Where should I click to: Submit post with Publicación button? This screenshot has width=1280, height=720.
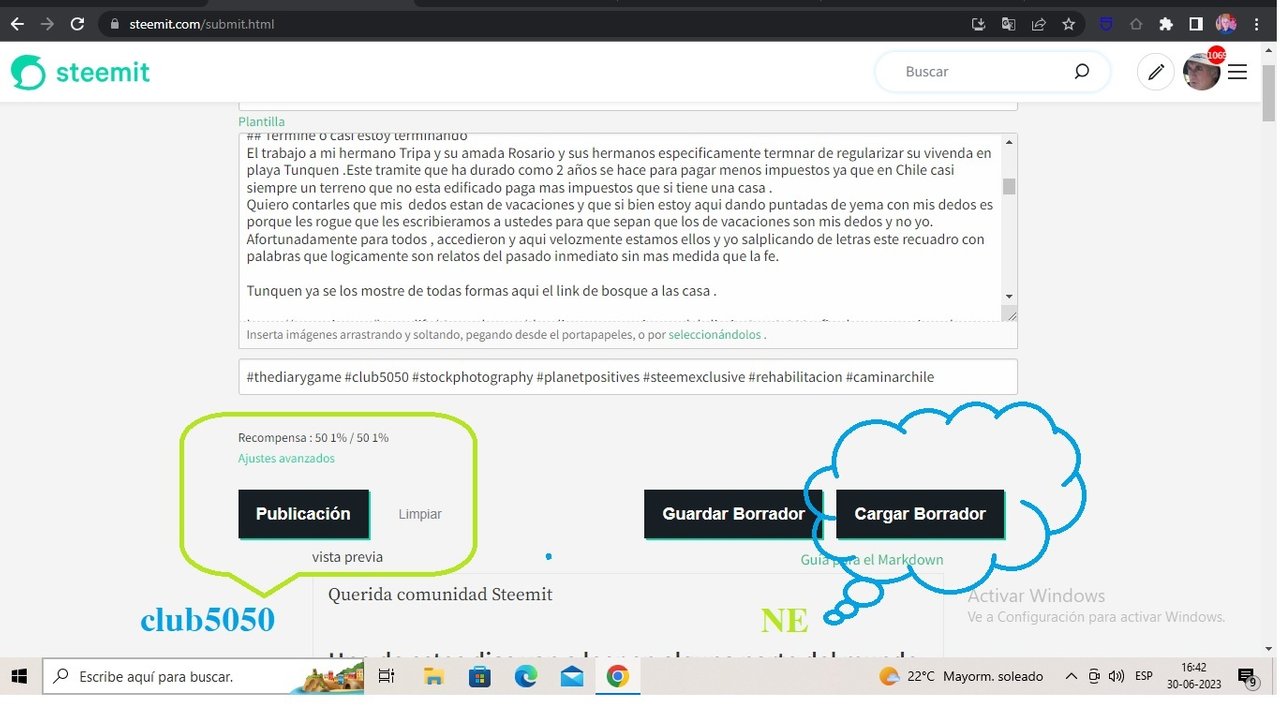pyautogui.click(x=303, y=514)
